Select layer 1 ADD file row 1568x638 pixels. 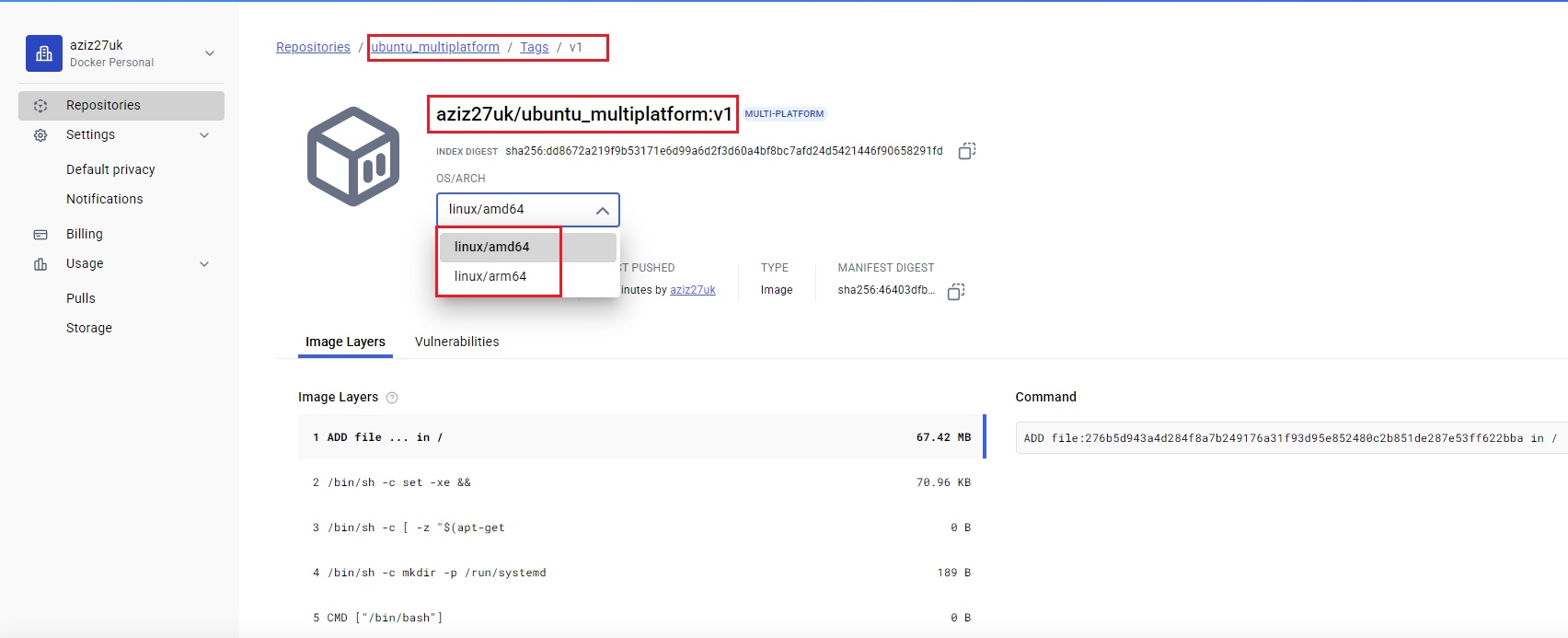click(640, 437)
